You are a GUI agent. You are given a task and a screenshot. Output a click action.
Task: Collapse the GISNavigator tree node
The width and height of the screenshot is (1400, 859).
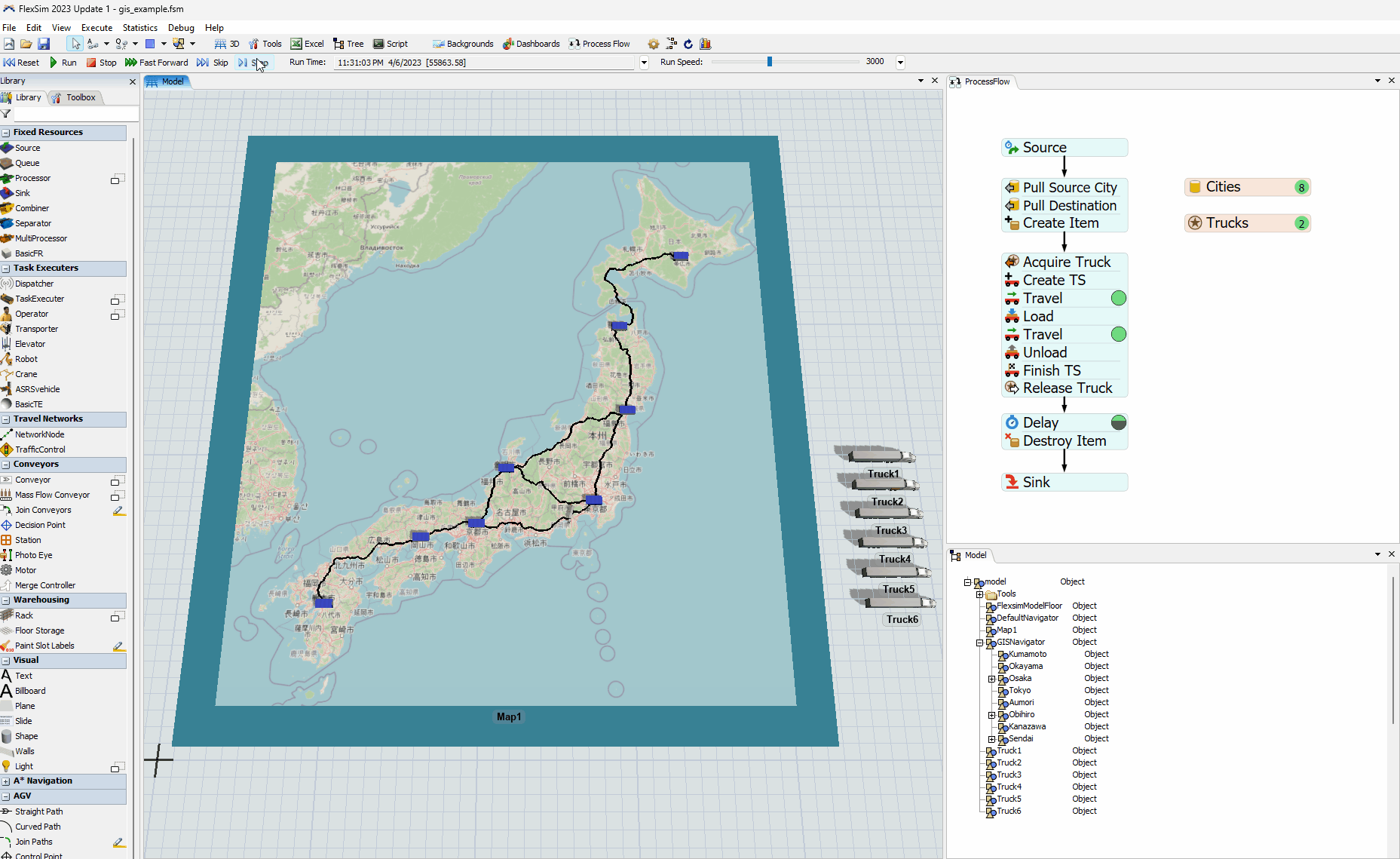click(979, 643)
